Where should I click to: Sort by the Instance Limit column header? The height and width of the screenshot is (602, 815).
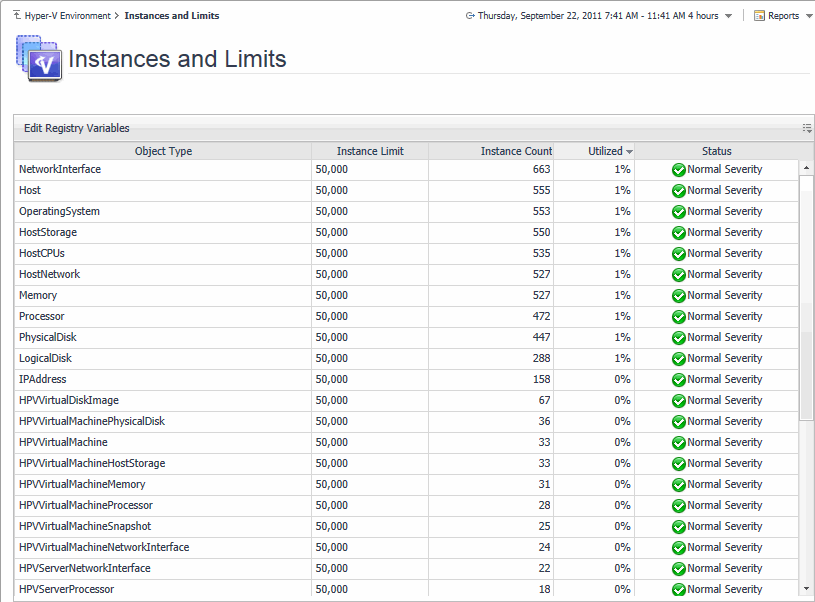point(370,151)
